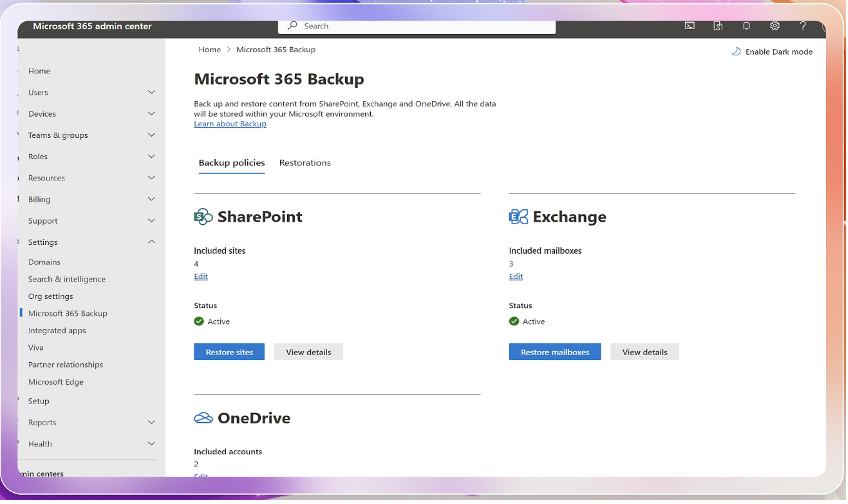The image size is (848, 504).
Task: Open the settings gear in header
Action: [x=775, y=26]
